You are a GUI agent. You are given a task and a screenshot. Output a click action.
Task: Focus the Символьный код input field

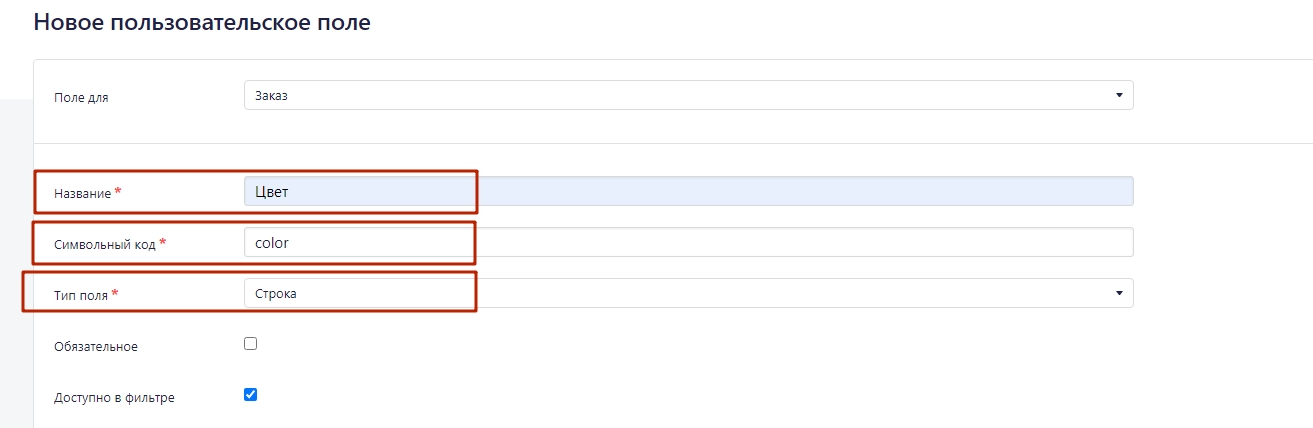(688, 242)
